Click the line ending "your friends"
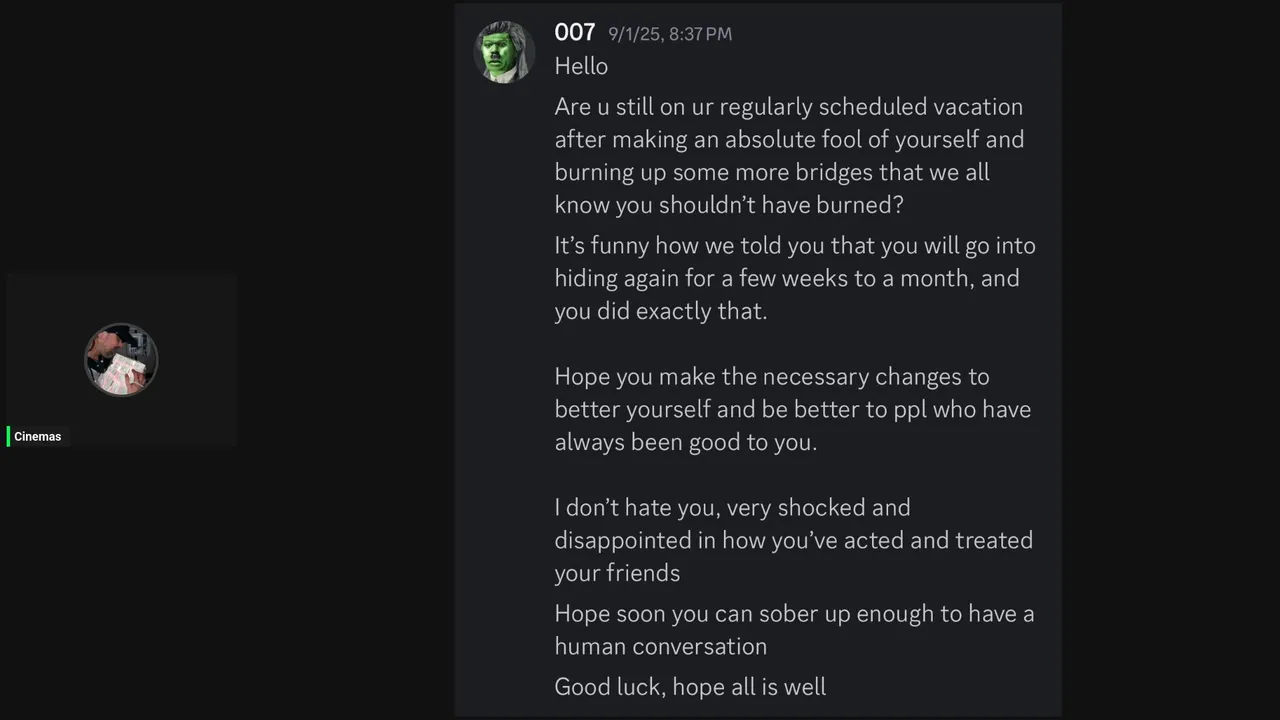The image size is (1280, 720). coord(617,573)
